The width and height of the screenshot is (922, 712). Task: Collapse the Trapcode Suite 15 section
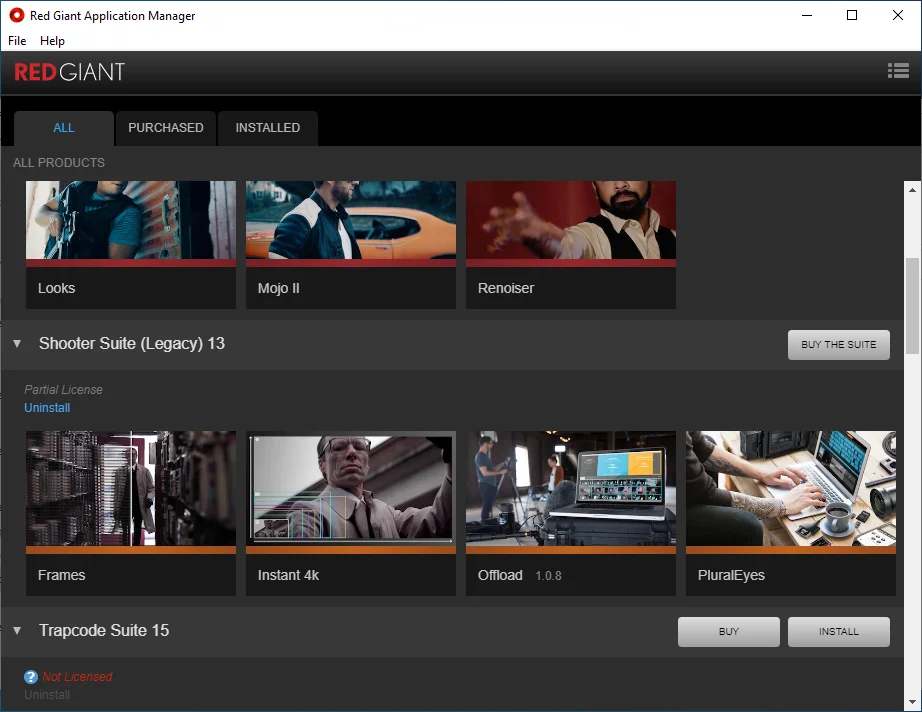click(17, 630)
